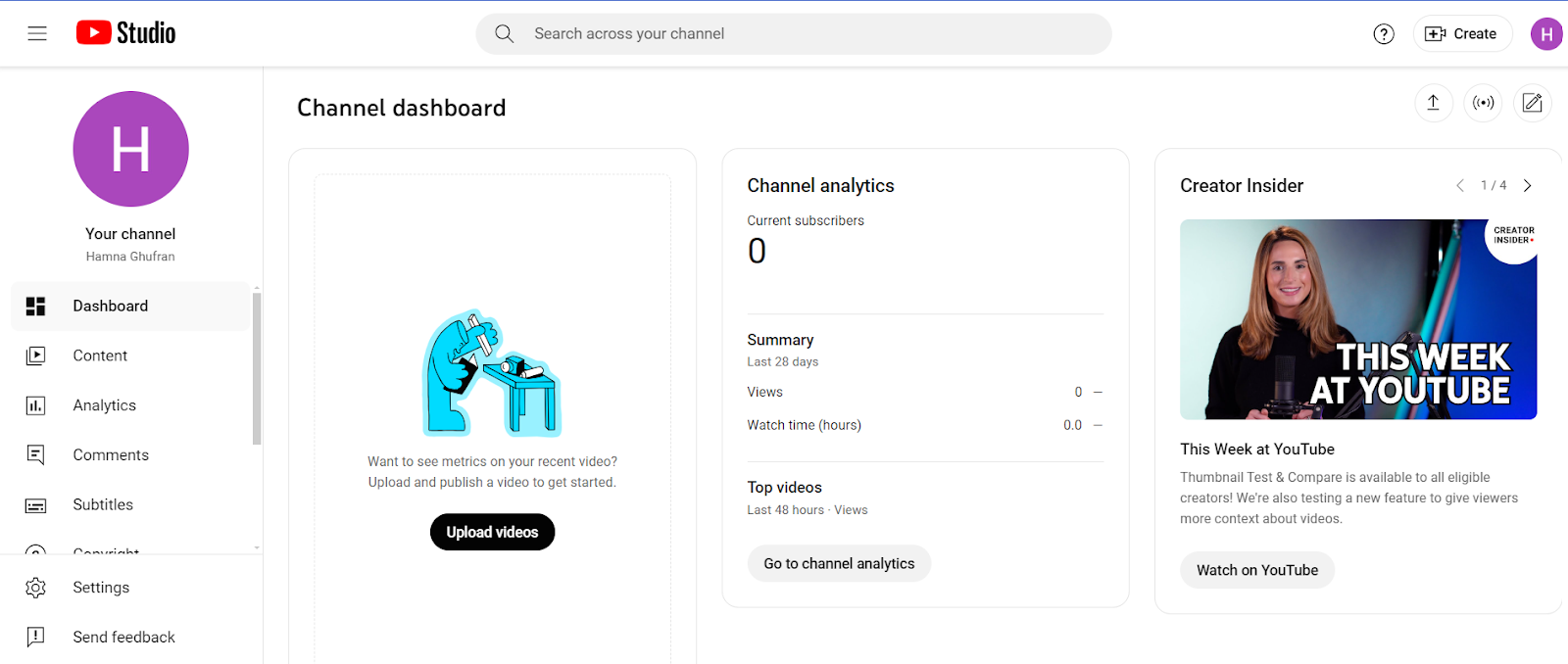Screen dimensions: 1568x664
Task: Click the Go live broadcast icon
Action: click(x=1483, y=103)
